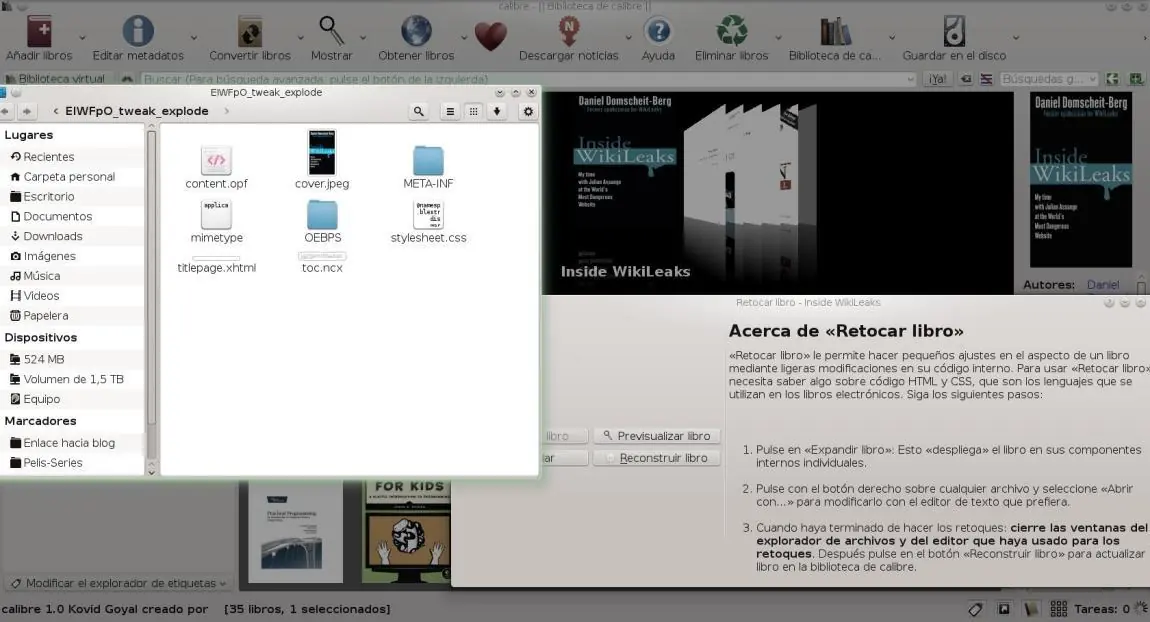
Task: Open Búsquedas guardadas dropdown
Action: (x=1049, y=79)
